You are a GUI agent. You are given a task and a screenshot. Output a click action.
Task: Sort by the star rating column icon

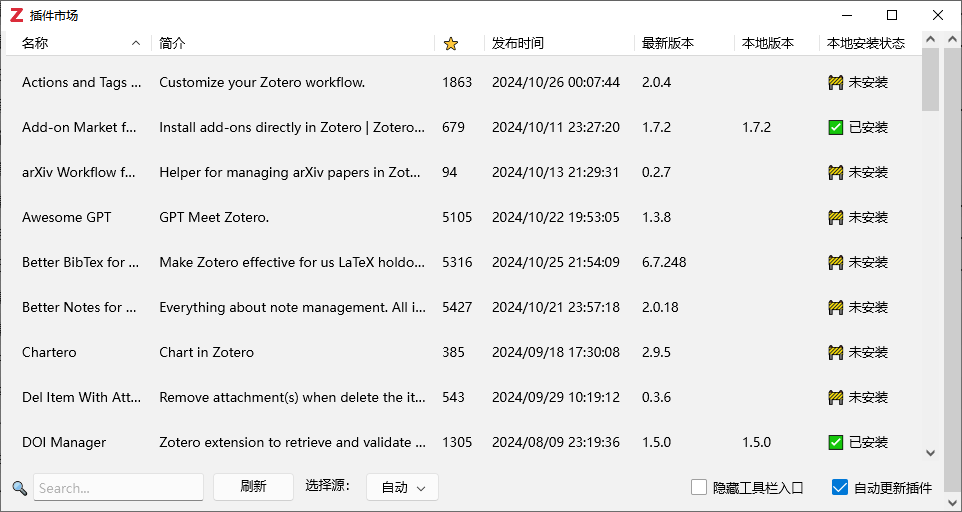coord(451,44)
